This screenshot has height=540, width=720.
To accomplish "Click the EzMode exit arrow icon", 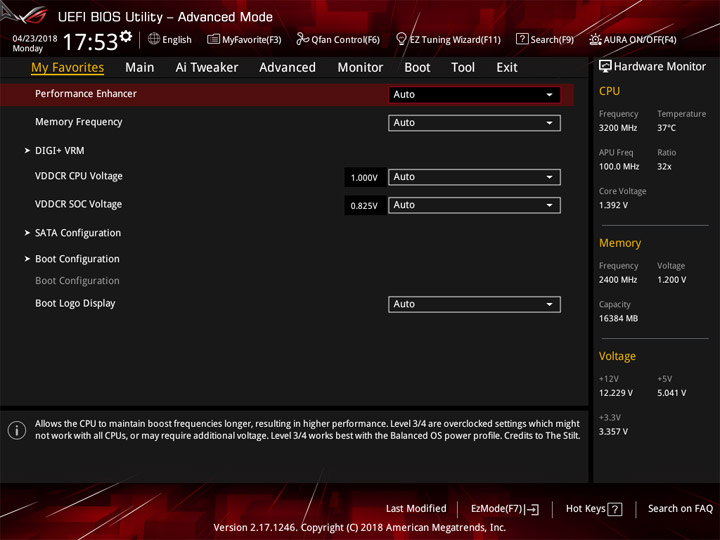I will (x=533, y=509).
